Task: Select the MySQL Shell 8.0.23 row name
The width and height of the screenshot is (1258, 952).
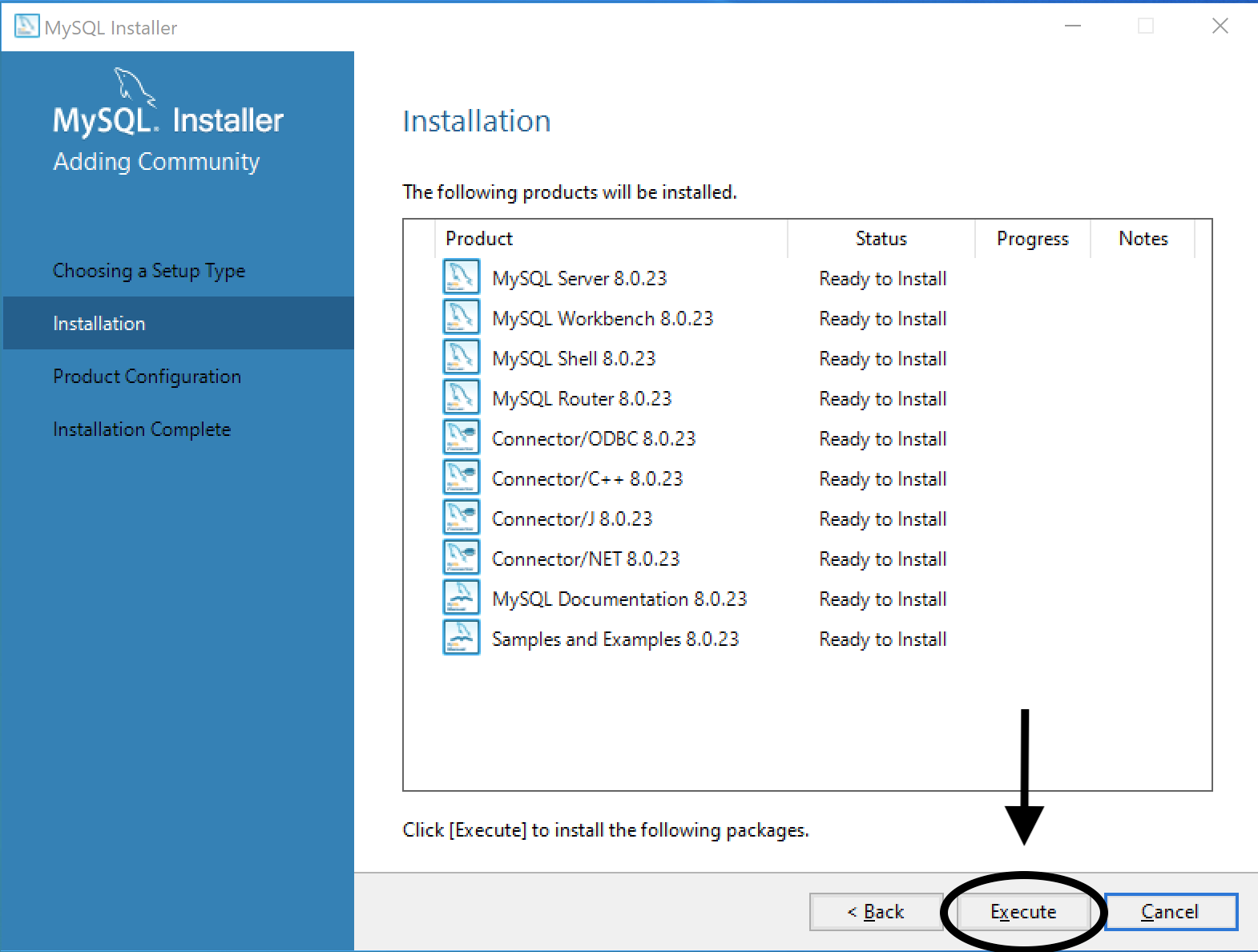Action: click(574, 358)
